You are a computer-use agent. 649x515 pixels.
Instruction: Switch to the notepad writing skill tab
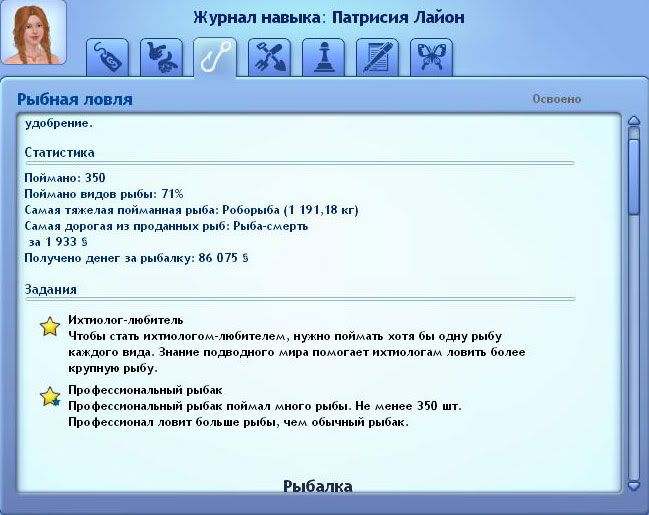[x=377, y=58]
